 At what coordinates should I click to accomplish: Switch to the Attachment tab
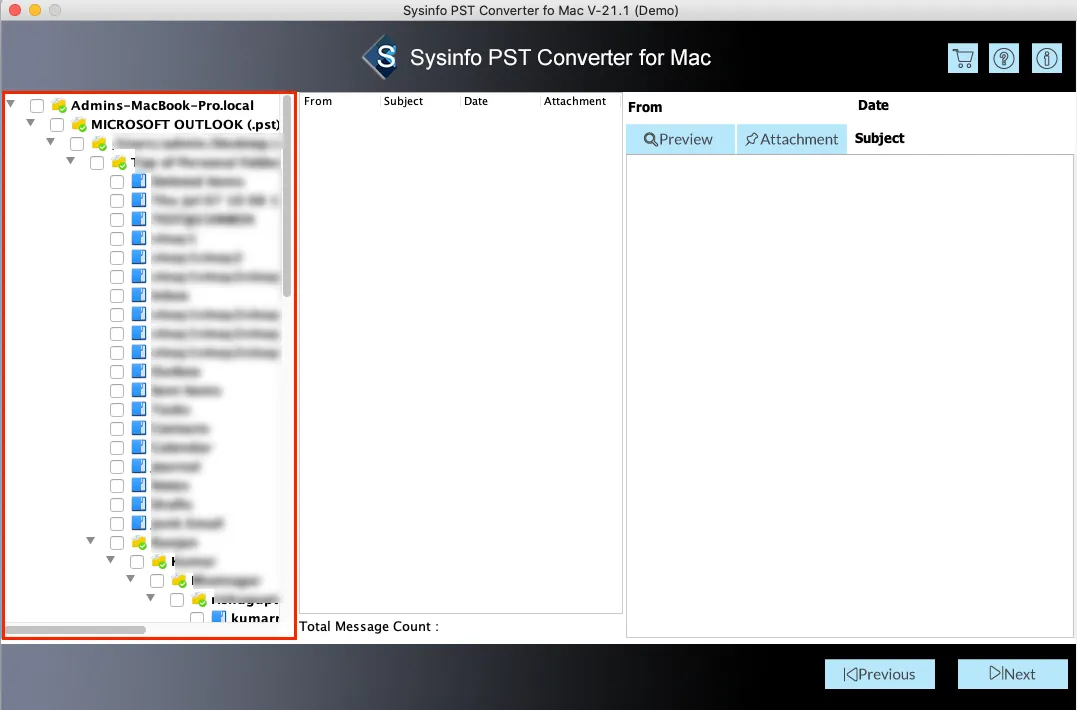(x=792, y=139)
